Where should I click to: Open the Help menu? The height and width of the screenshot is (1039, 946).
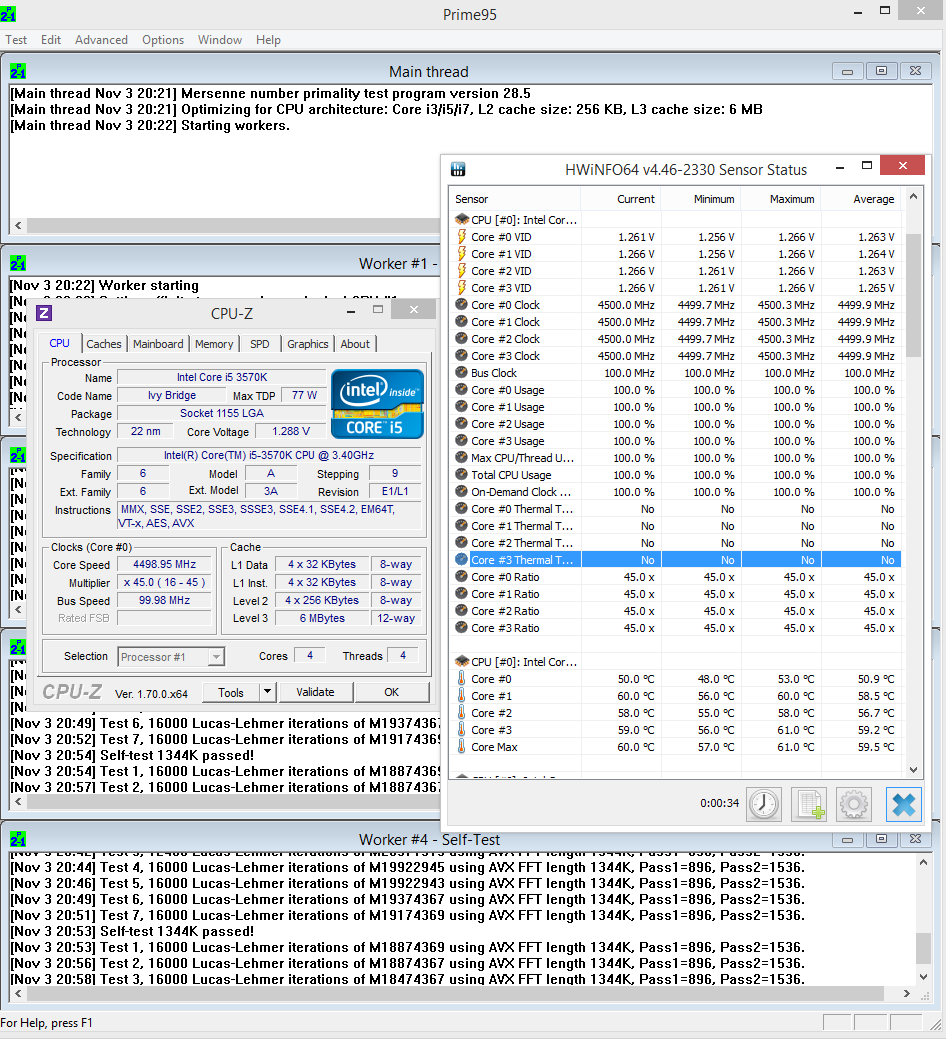pyautogui.click(x=268, y=40)
